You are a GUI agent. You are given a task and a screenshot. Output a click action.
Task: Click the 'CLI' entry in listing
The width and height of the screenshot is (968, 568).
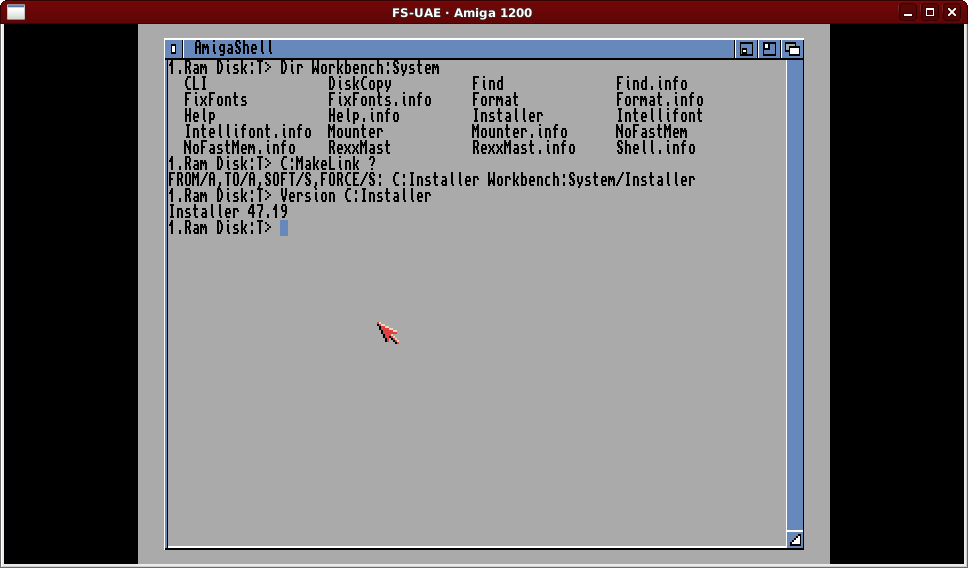point(196,83)
